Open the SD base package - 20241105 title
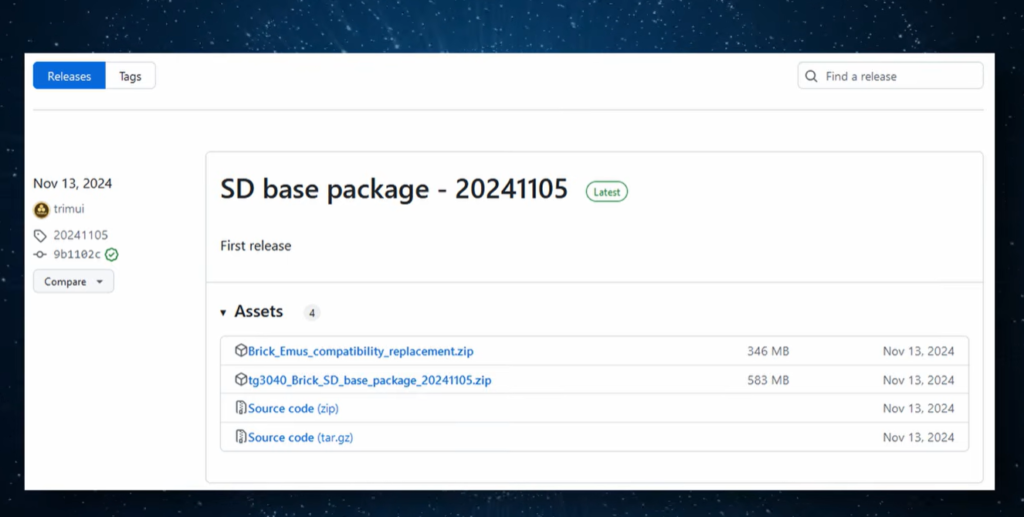This screenshot has height=517, width=1024. [394, 190]
